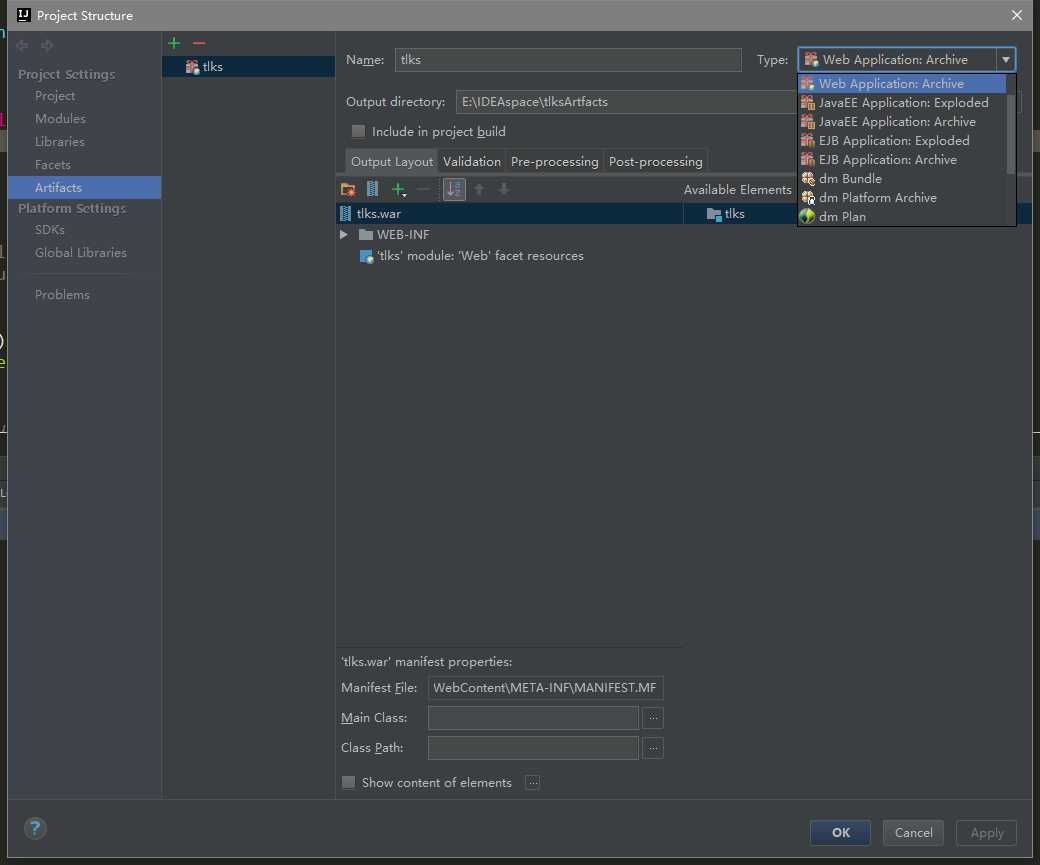Image resolution: width=1040 pixels, height=865 pixels.
Task: Click the Name input field
Action: click(568, 60)
